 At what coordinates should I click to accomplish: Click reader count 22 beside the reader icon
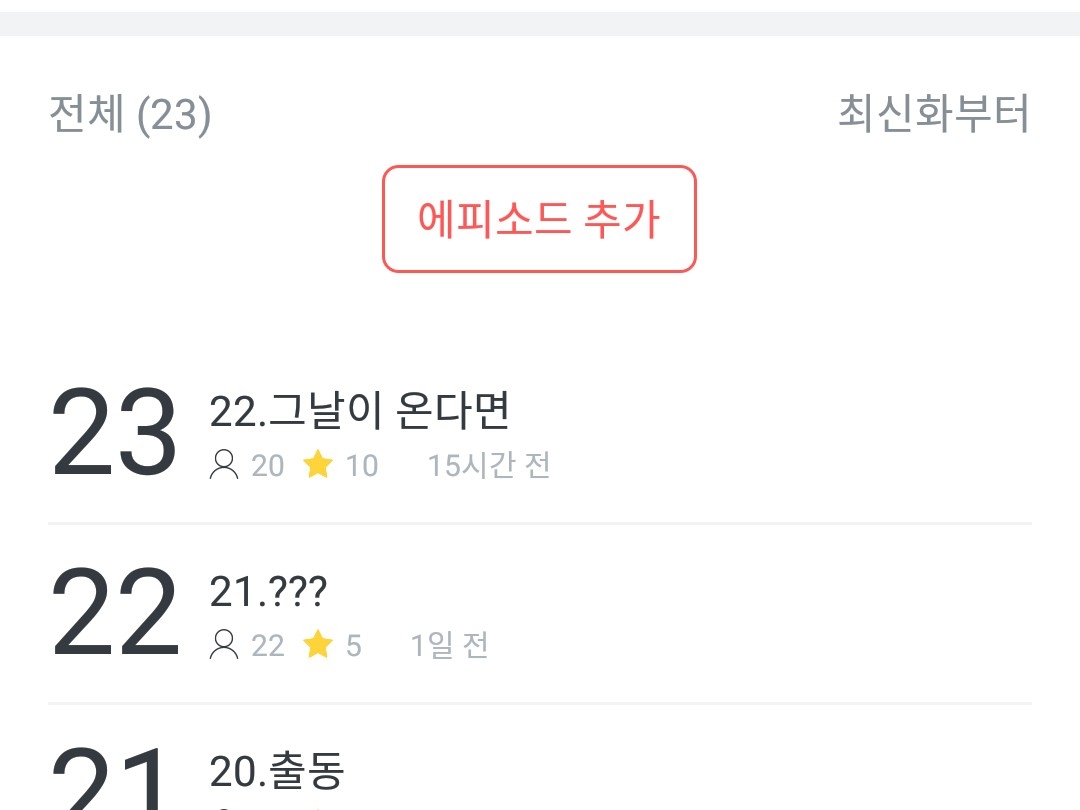(x=268, y=646)
